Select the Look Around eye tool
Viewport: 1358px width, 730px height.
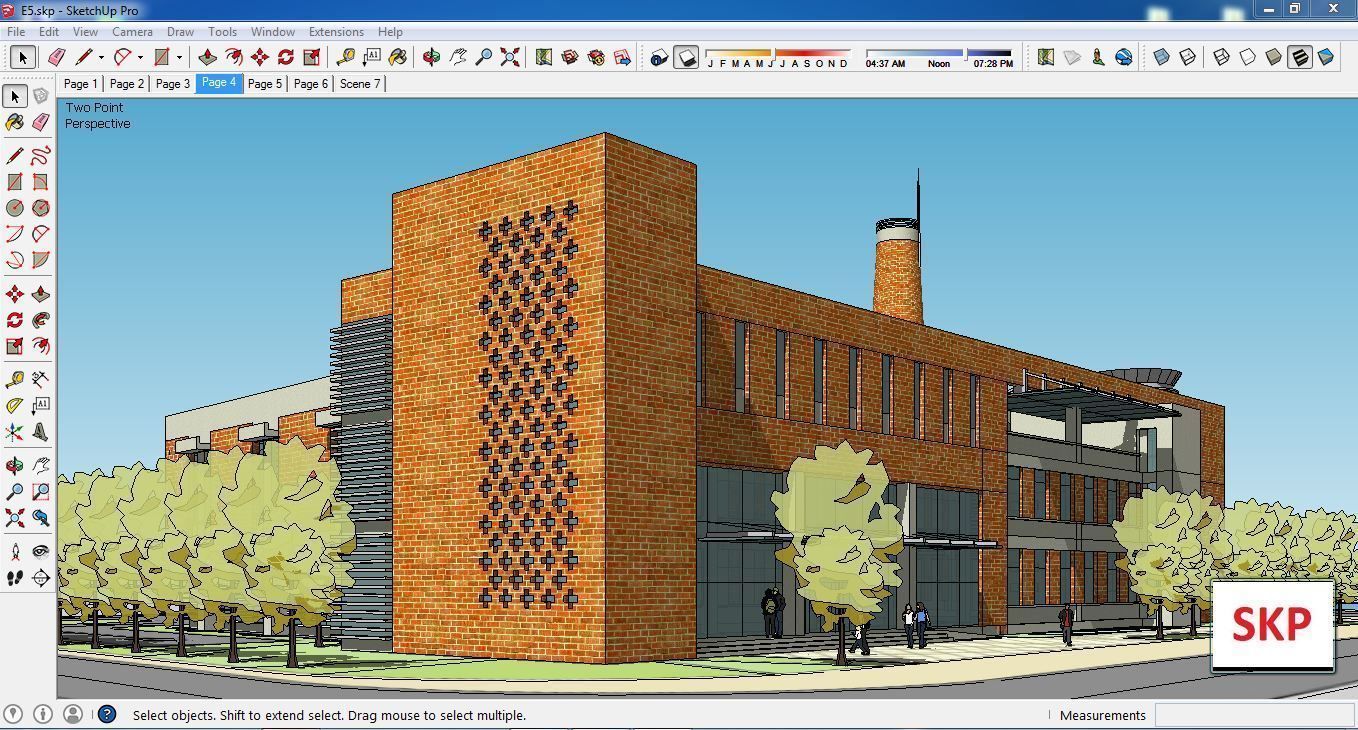click(x=41, y=551)
